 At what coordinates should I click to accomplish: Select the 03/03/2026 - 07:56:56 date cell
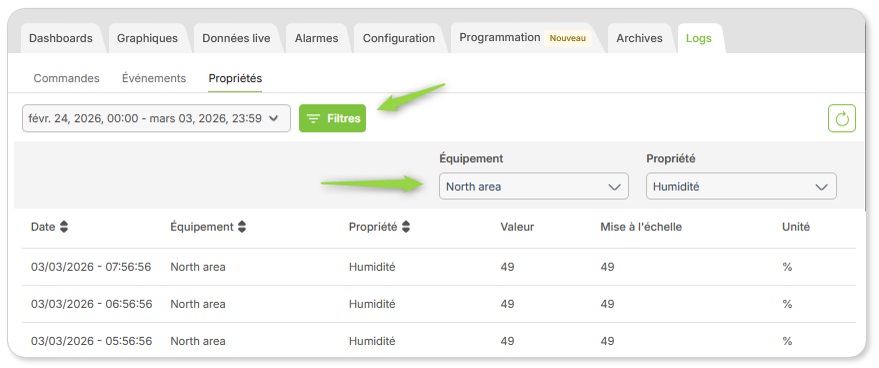point(91,267)
